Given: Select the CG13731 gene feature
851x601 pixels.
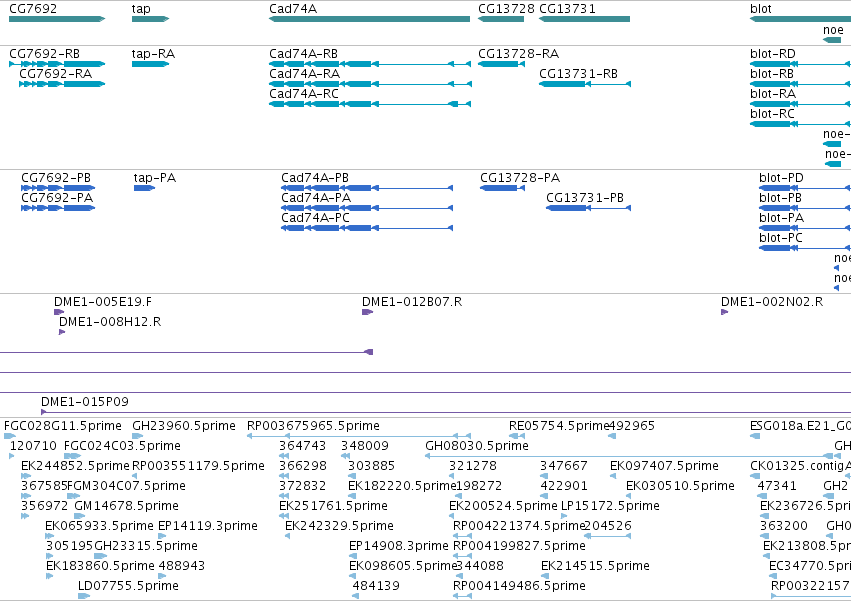Looking at the screenshot, I should (x=585, y=19).
